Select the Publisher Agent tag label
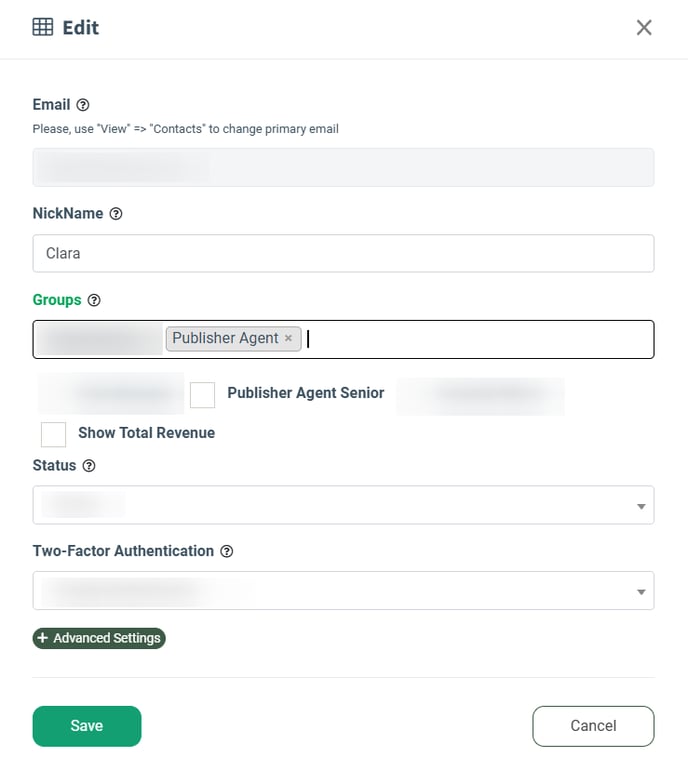The image size is (688, 770). click(225, 338)
